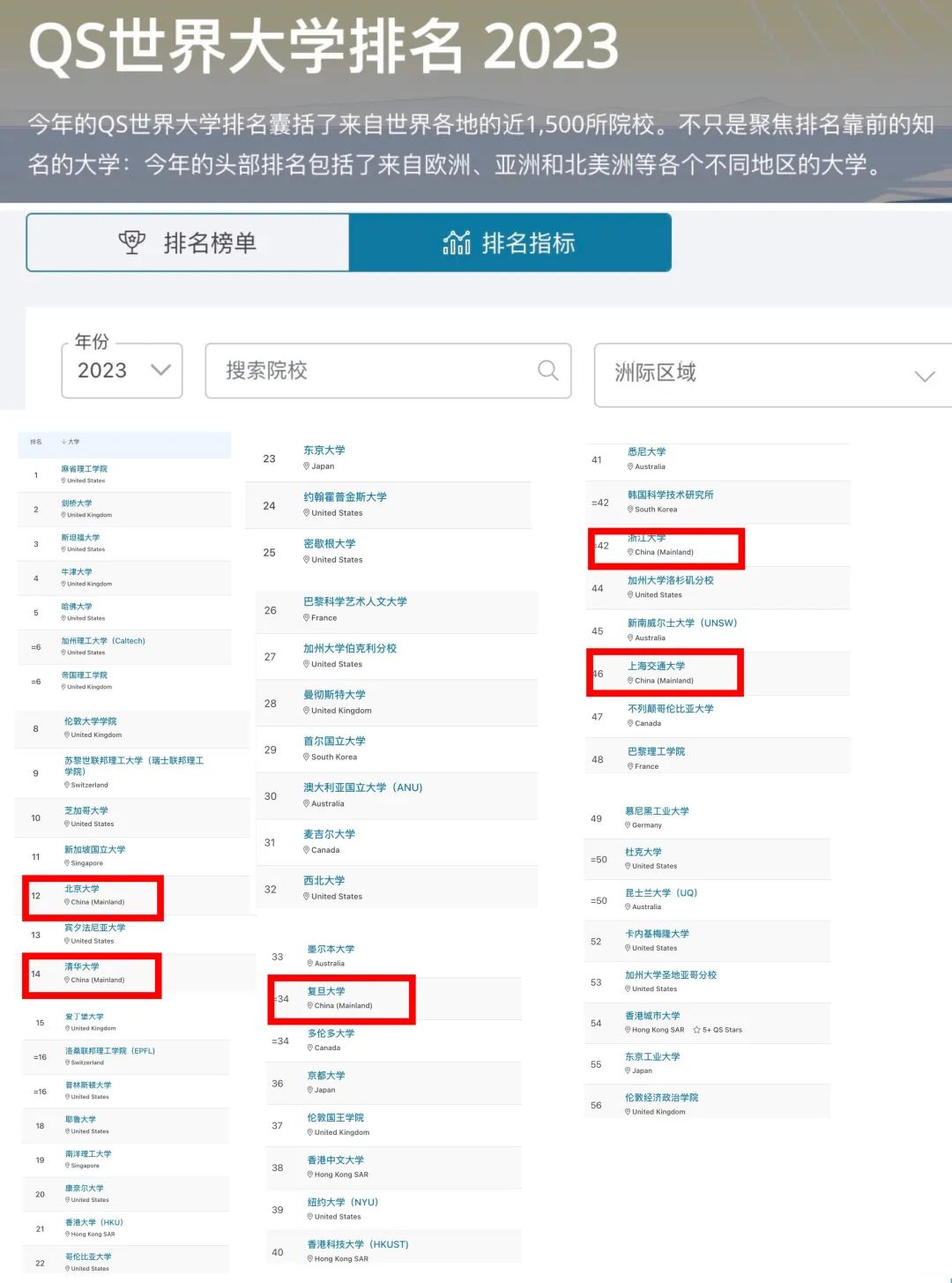The image size is (952, 1283).
Task: Open 香港大学 (HKU) link
Action: (x=94, y=1223)
